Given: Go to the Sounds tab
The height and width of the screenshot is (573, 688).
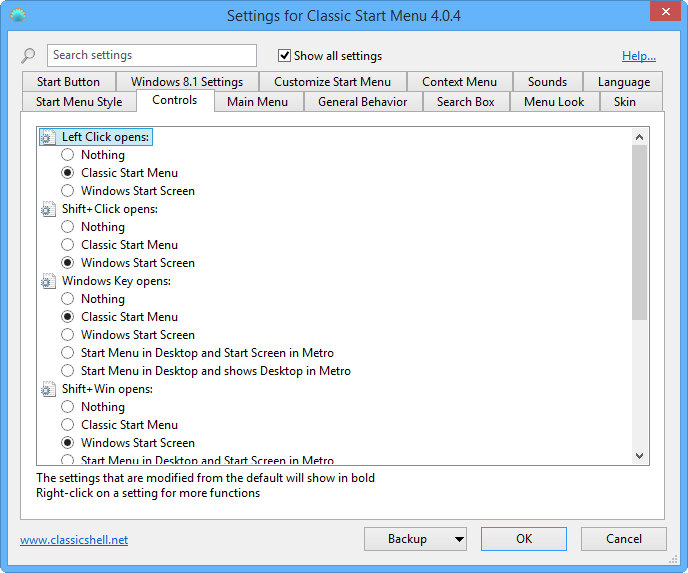Looking at the screenshot, I should [x=547, y=82].
